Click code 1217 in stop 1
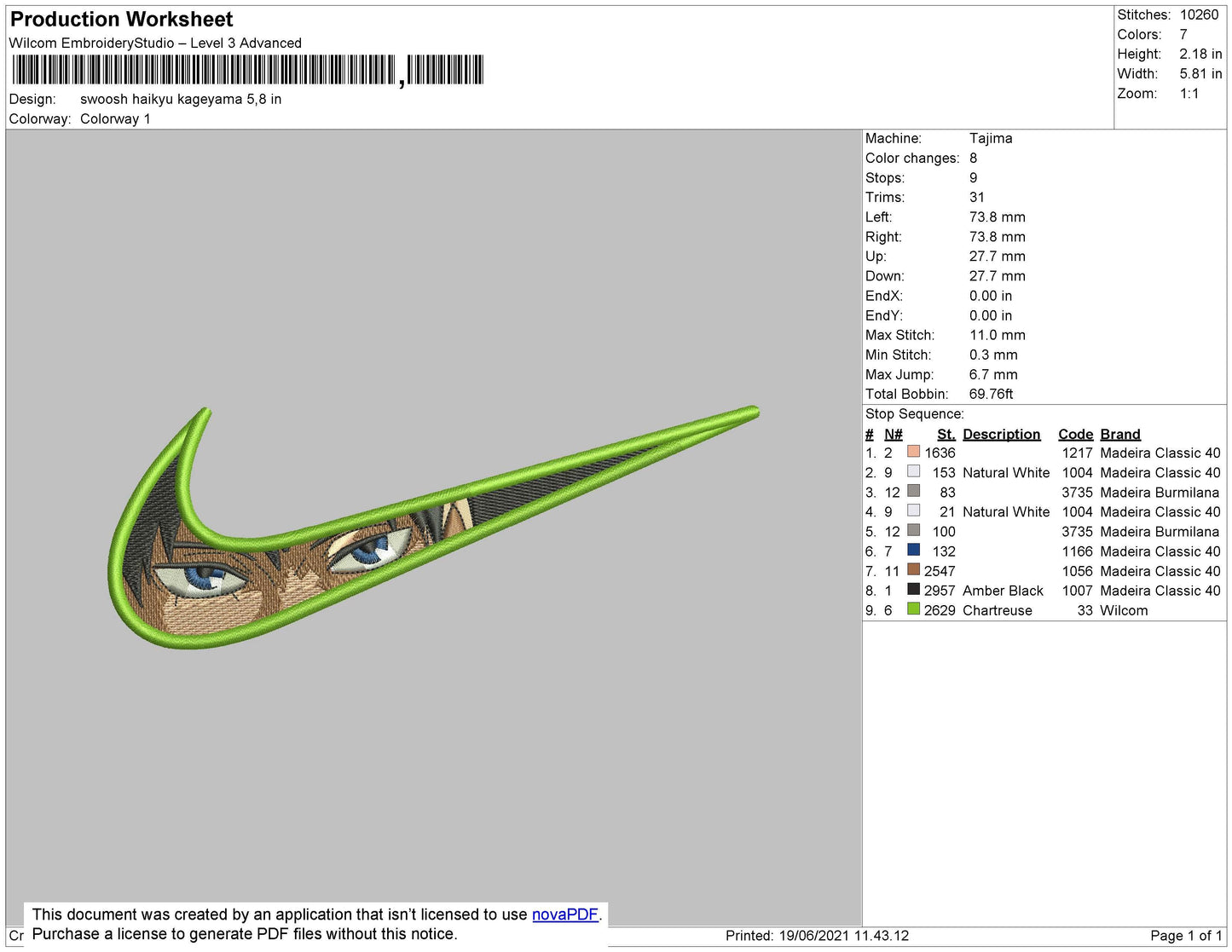This screenshot has width=1232, height=952. click(x=1078, y=453)
